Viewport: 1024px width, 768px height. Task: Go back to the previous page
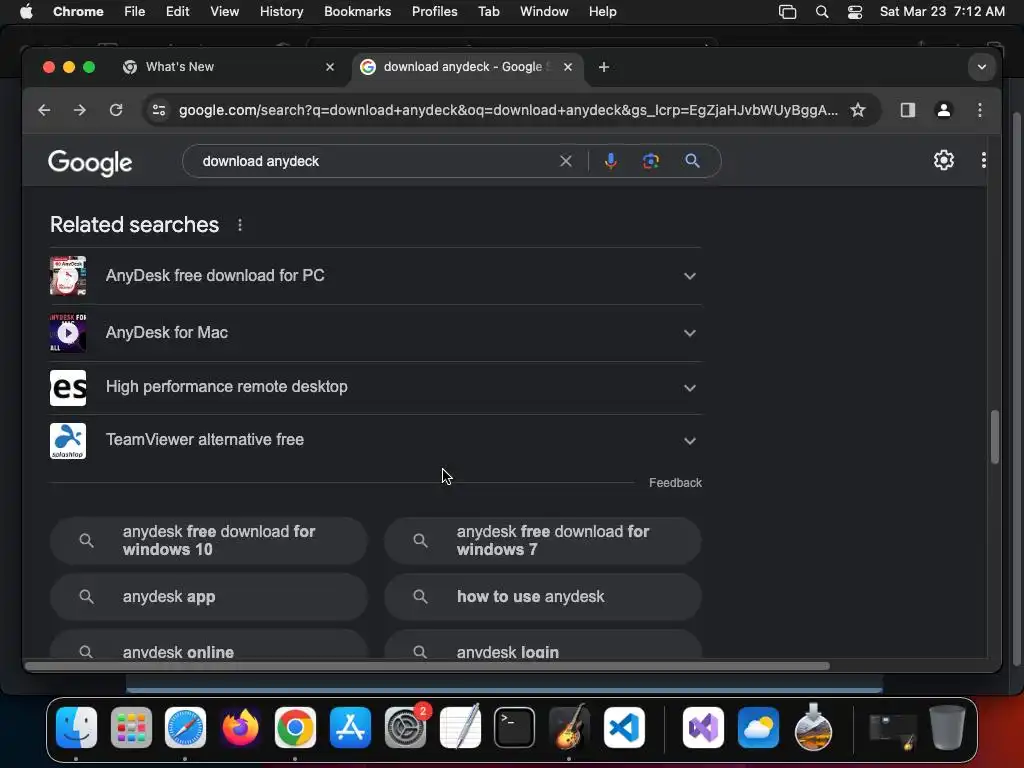click(x=44, y=110)
